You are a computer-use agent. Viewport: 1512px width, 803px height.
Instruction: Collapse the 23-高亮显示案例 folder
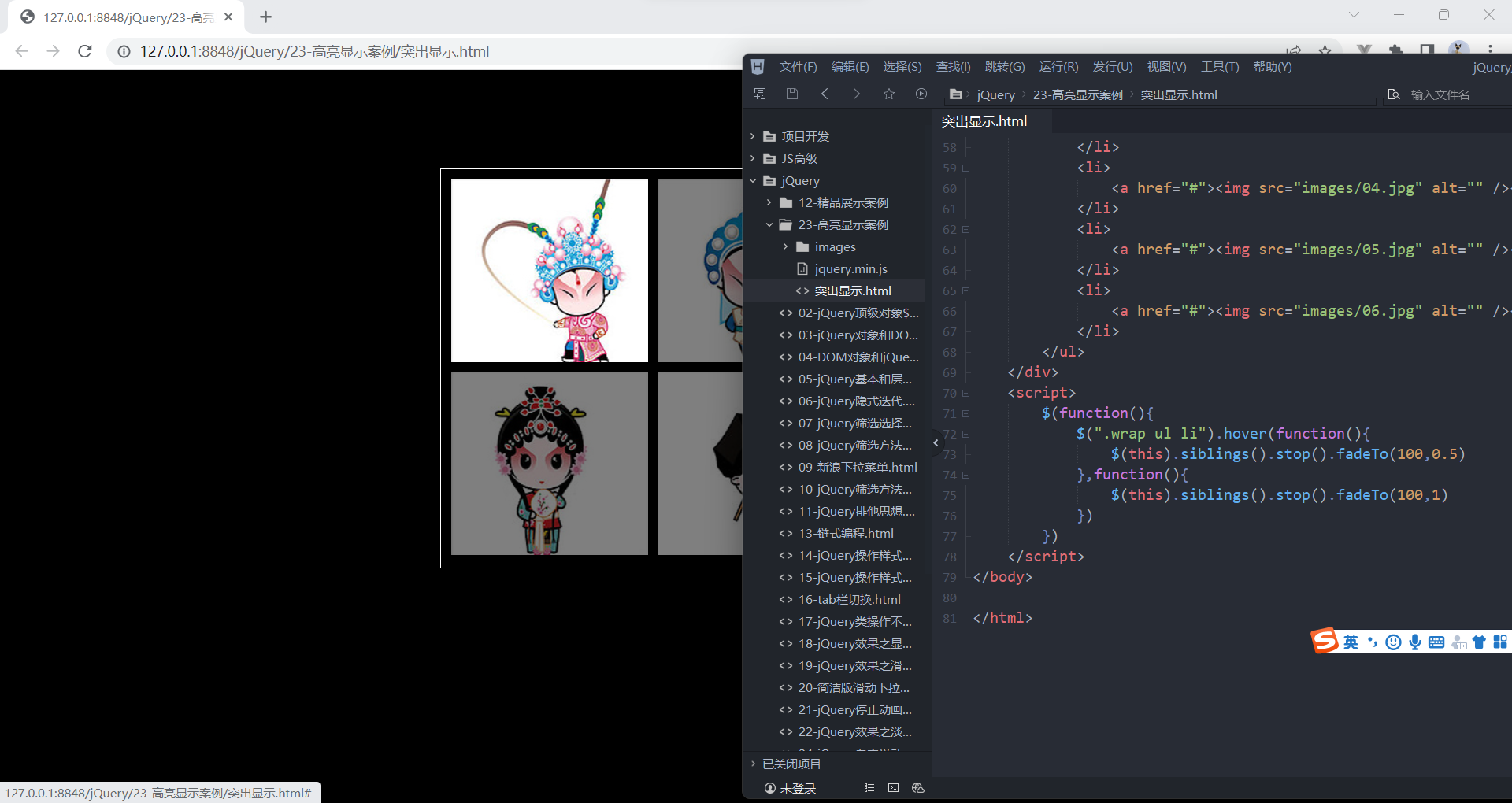click(x=770, y=224)
